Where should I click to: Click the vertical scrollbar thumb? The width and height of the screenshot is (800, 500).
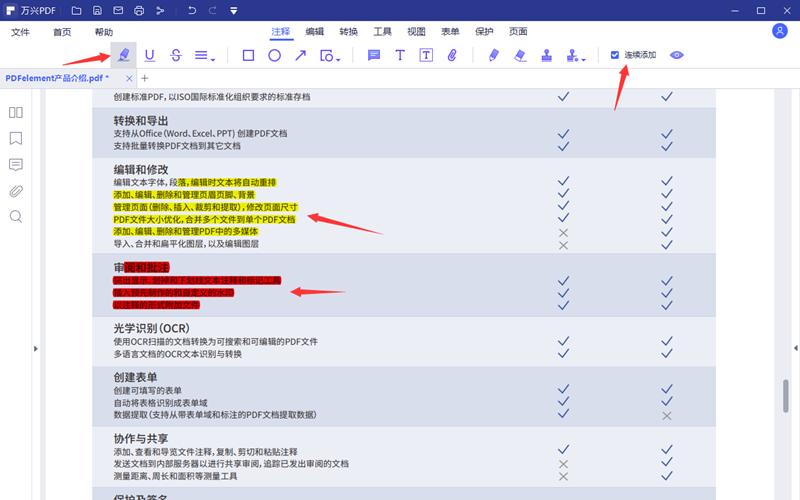pos(786,390)
